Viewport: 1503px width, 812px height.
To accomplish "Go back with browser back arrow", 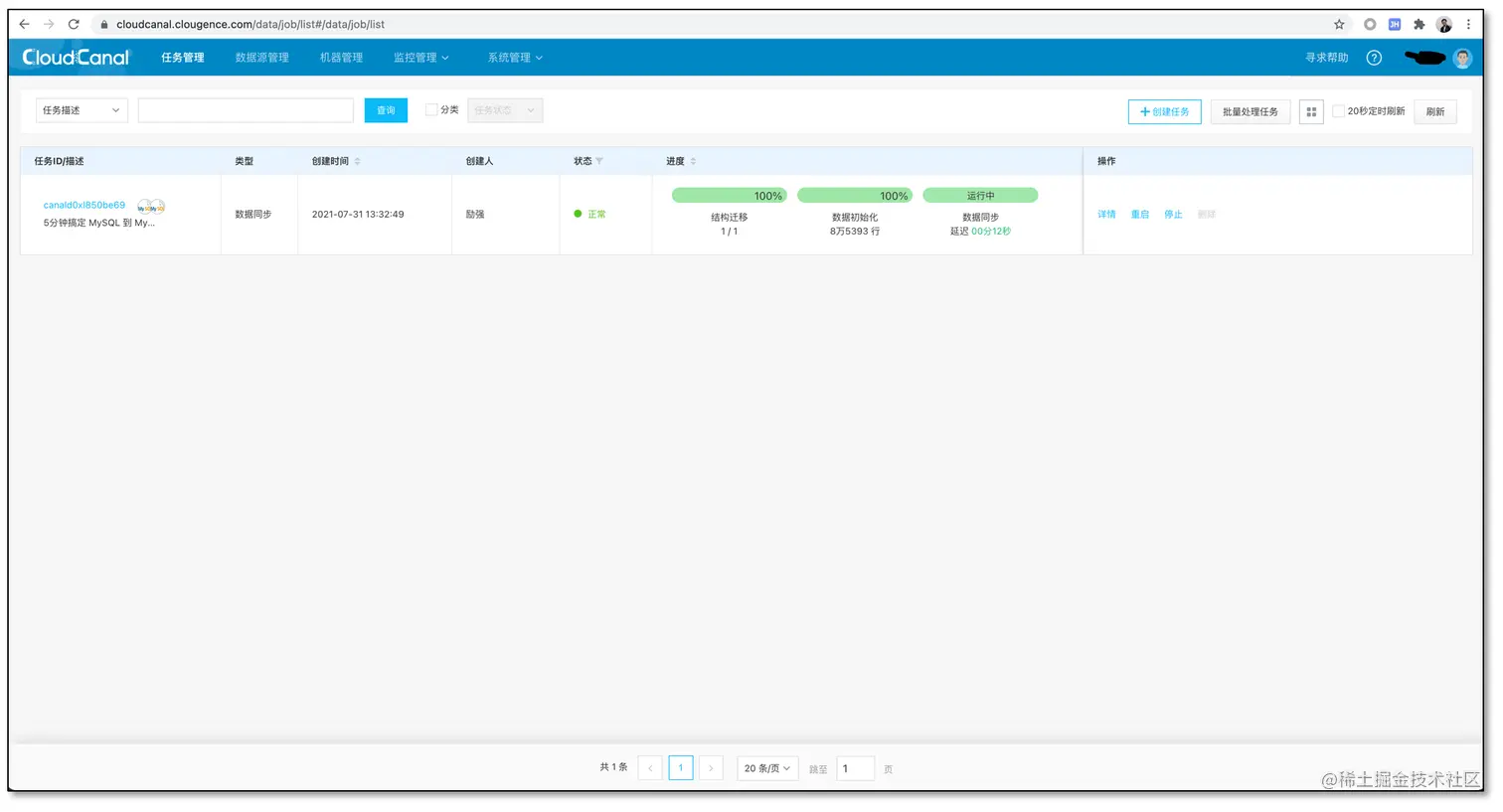I will click(x=24, y=24).
